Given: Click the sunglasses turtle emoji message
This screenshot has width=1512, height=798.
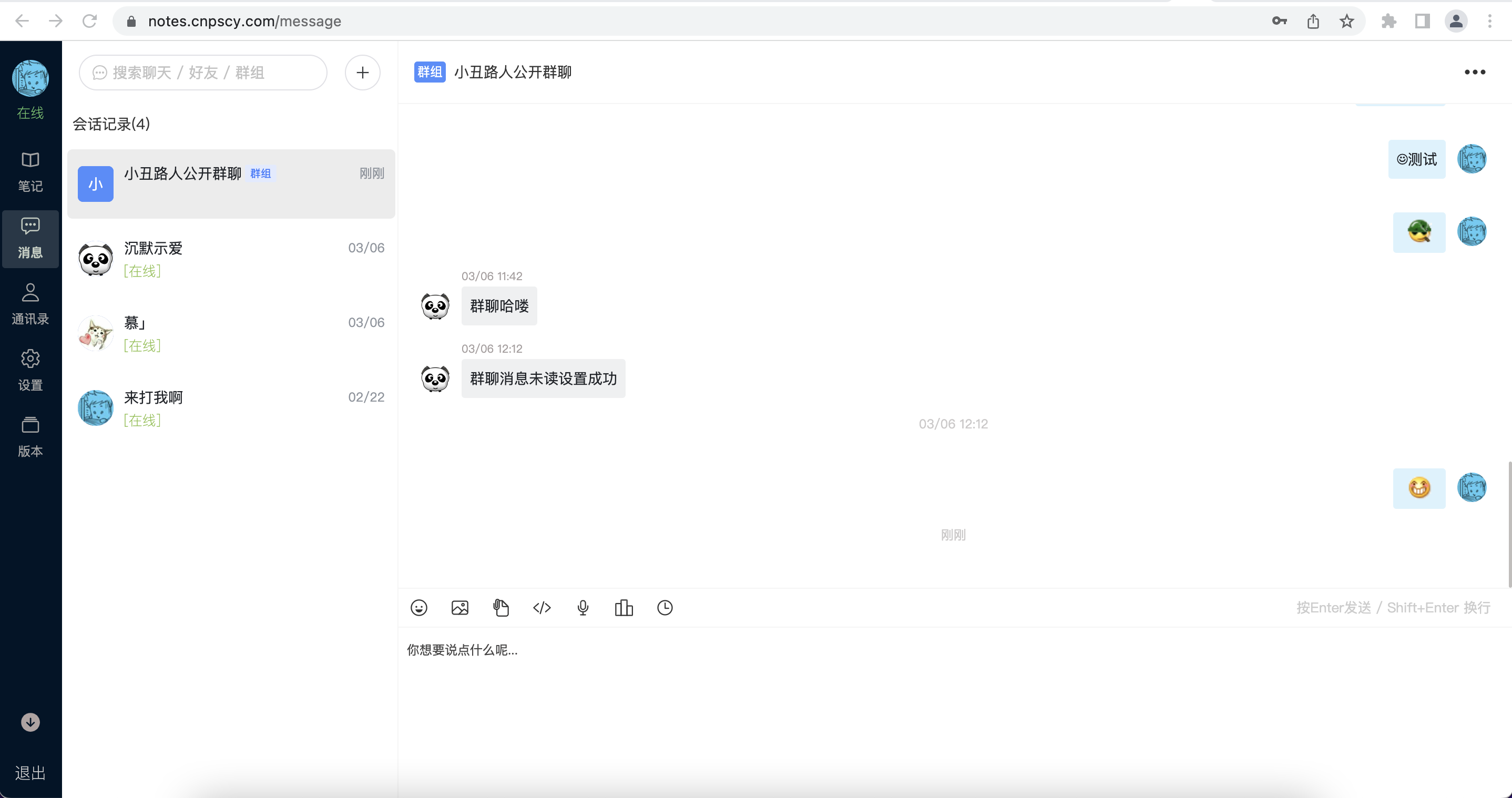Looking at the screenshot, I should 1418,232.
